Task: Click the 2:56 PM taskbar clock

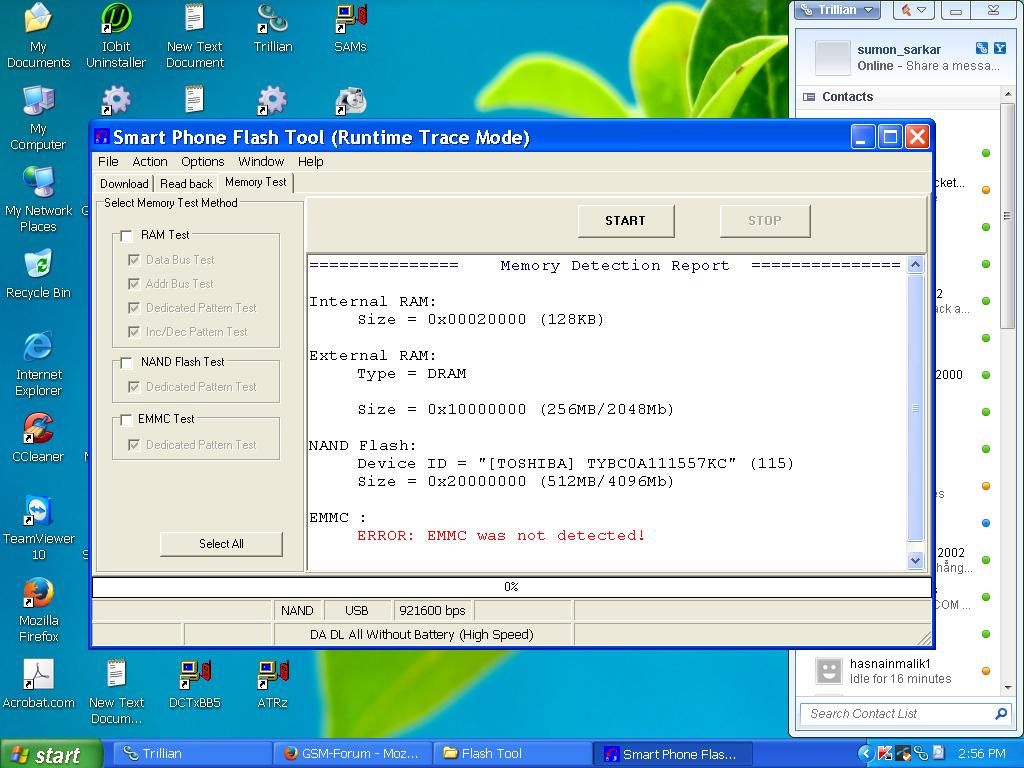Action: tap(982, 754)
